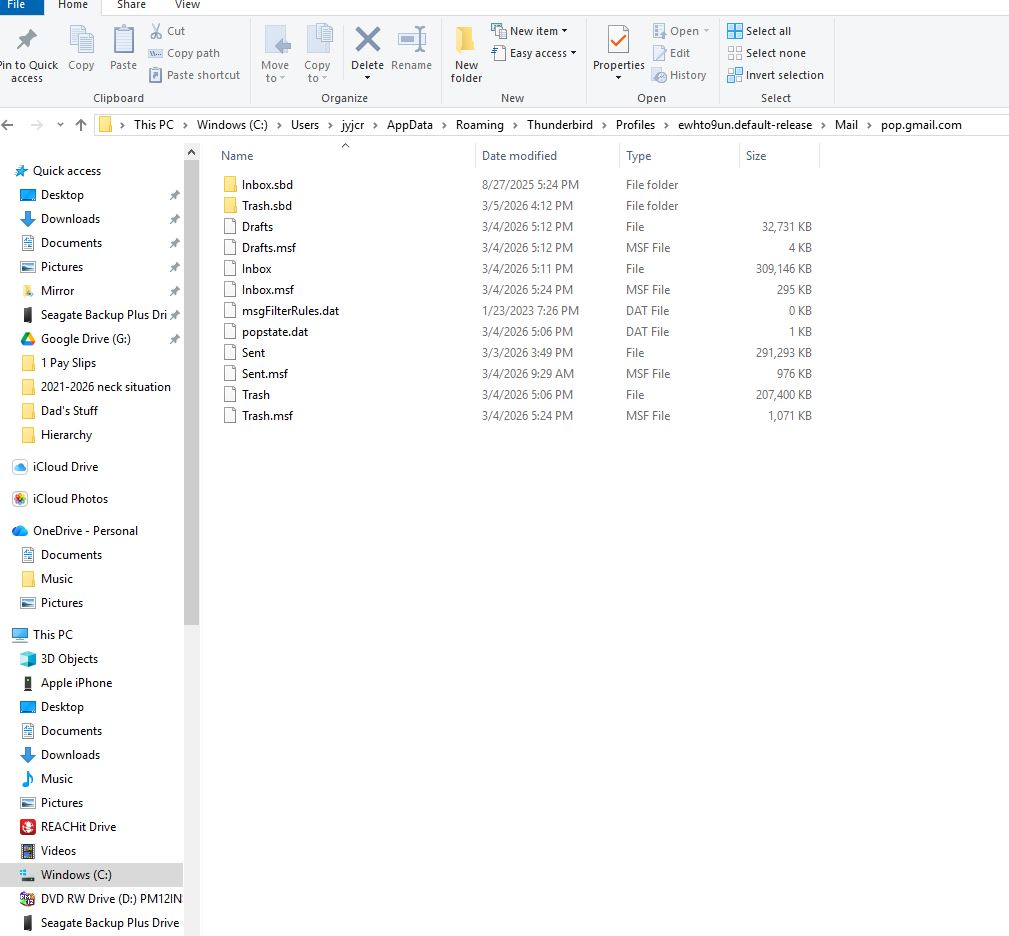This screenshot has height=936, width=1009.
Task: Expand the chevron after Profiles in path
Action: coord(666,125)
